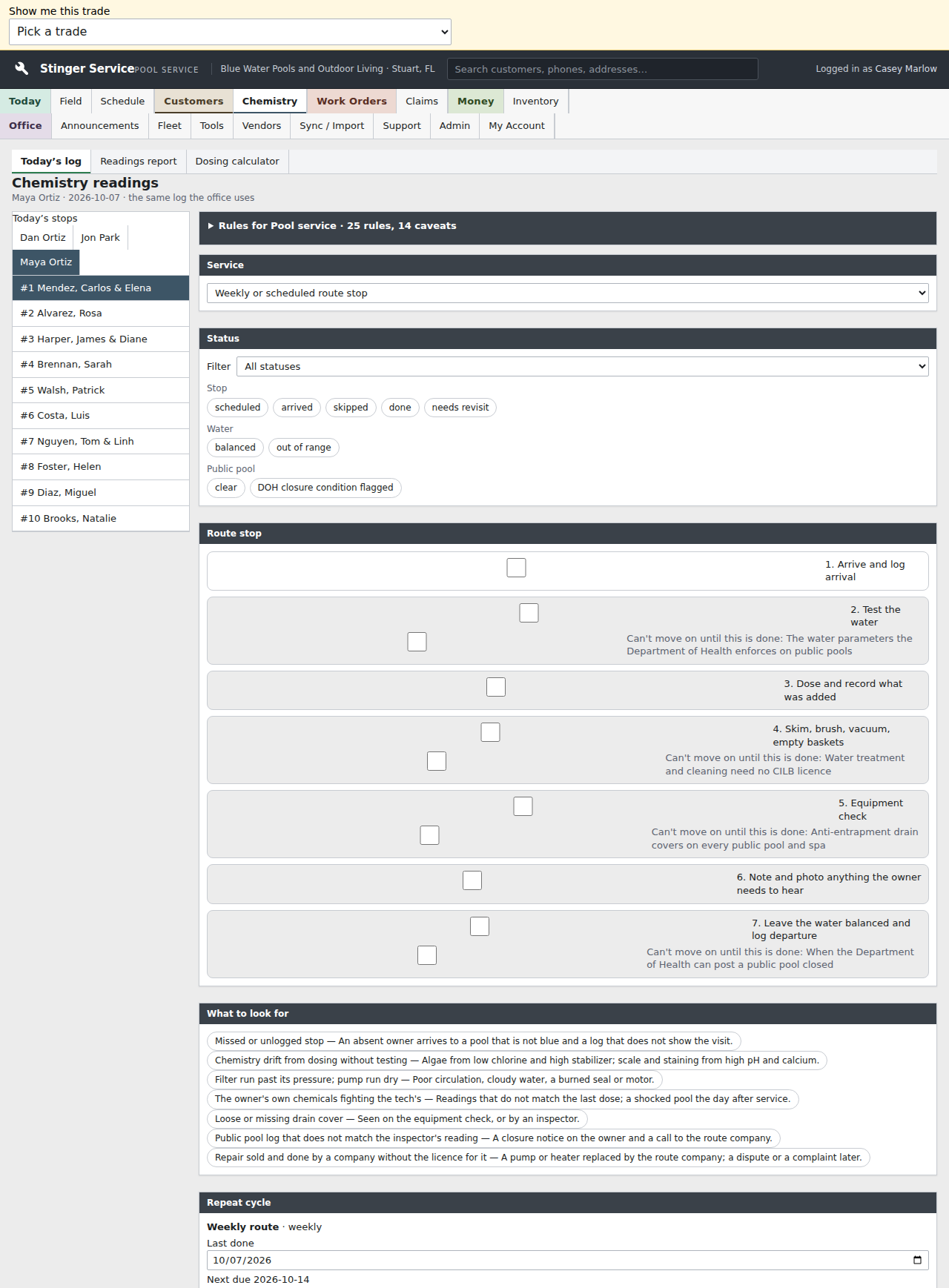Check the box beside Department of Health water parameters caveat
This screenshot has height=1288, width=949.
tap(417, 642)
